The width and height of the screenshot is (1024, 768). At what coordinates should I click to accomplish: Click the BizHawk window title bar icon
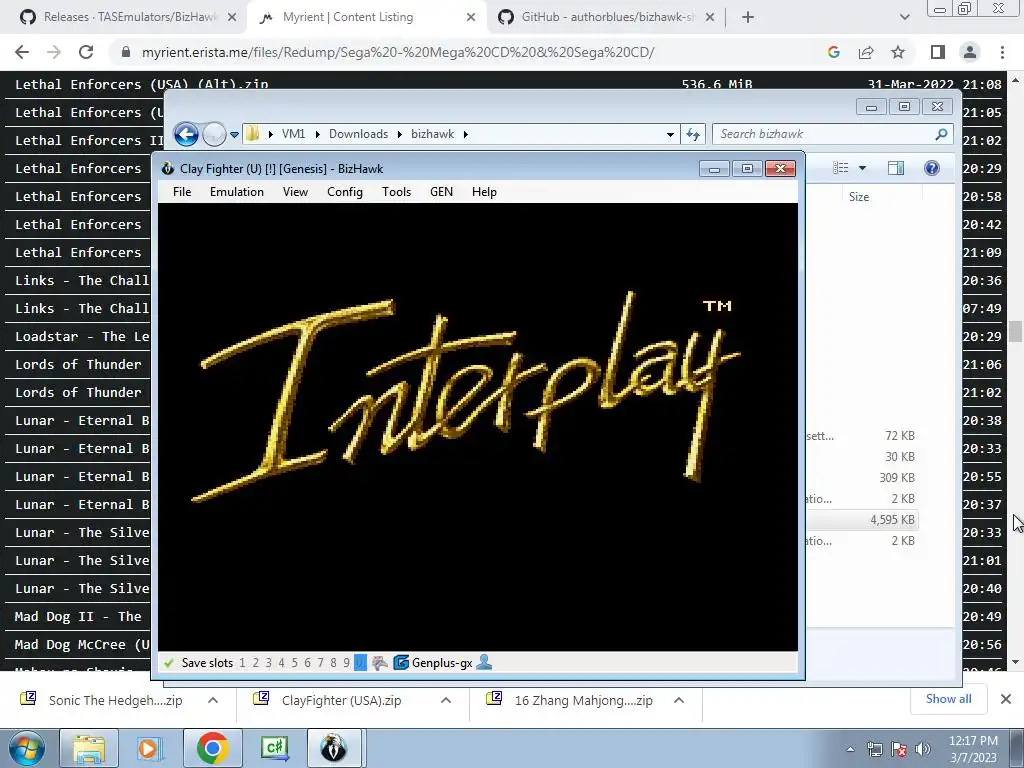168,168
